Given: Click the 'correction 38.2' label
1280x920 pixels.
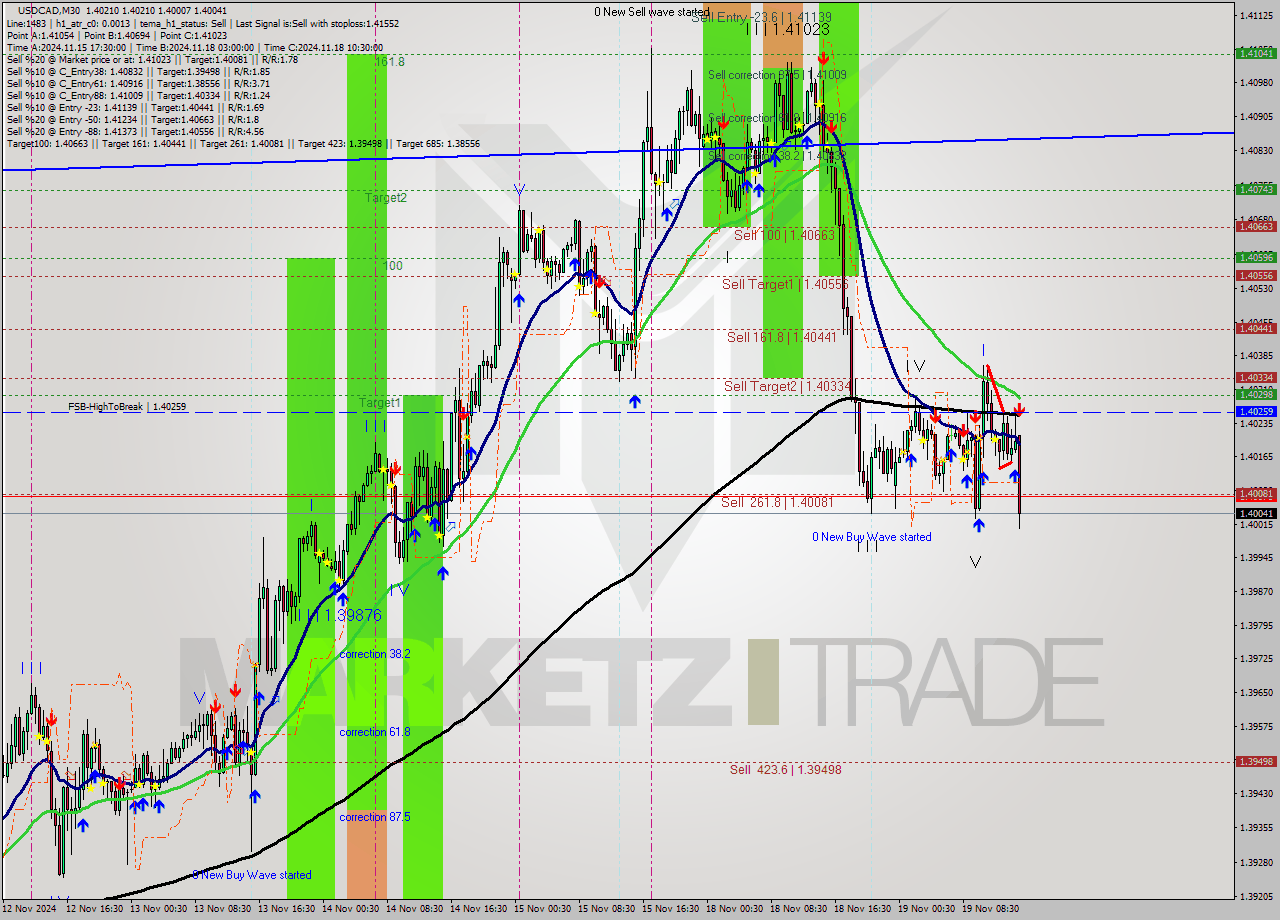Looking at the screenshot, I should (374, 653).
